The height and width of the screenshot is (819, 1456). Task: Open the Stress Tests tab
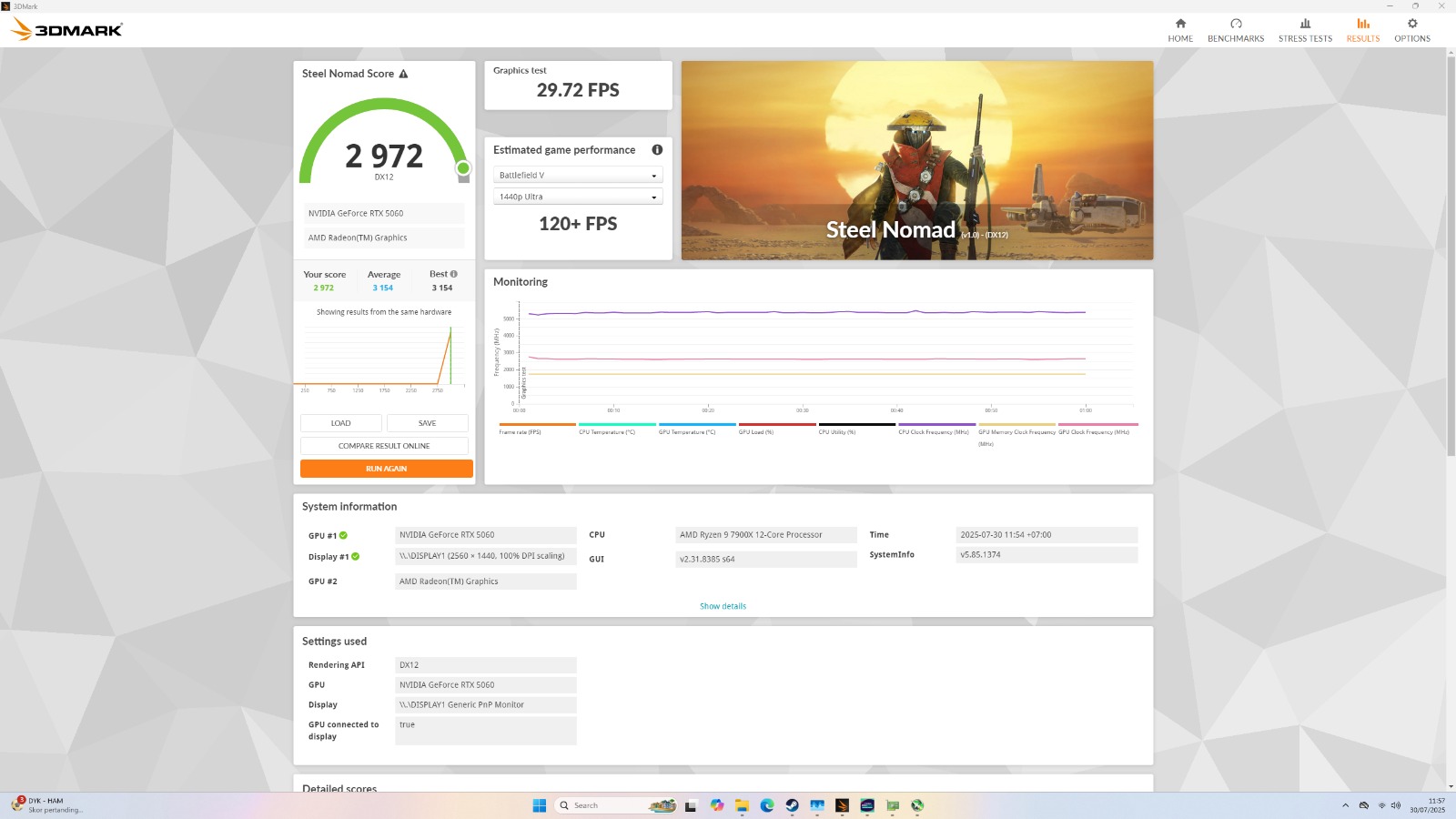click(1305, 30)
